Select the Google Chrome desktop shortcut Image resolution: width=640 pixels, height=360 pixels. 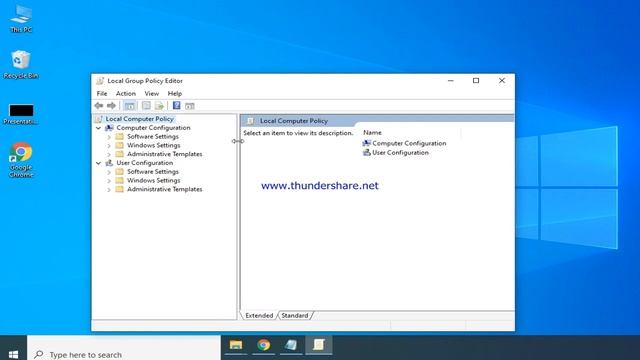[x=21, y=160]
